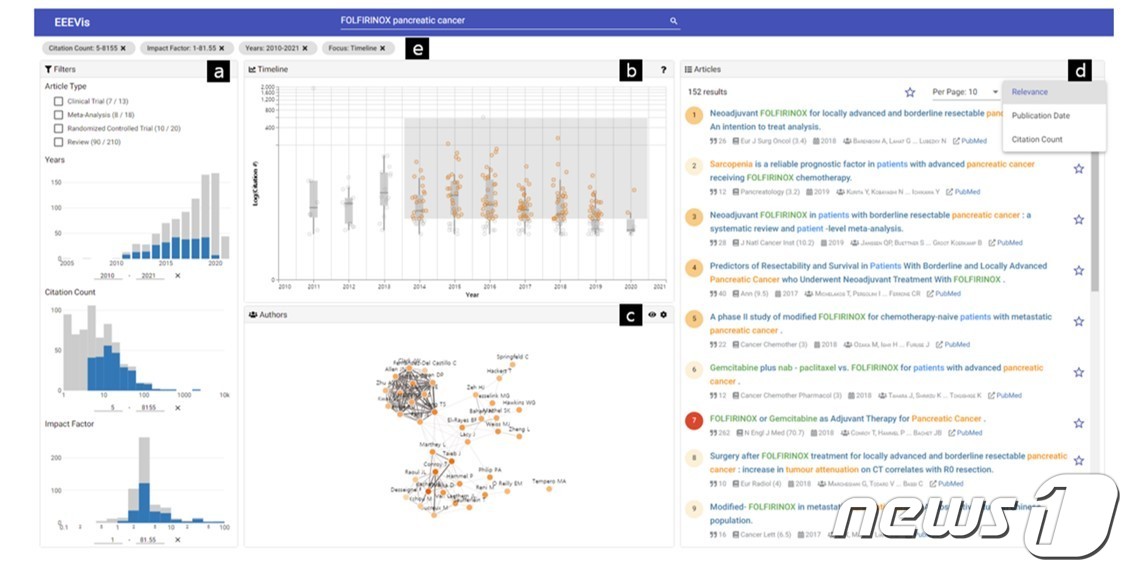Click the star icon beside results count
Viewport: 1125px width, 571px height.
coord(910,92)
